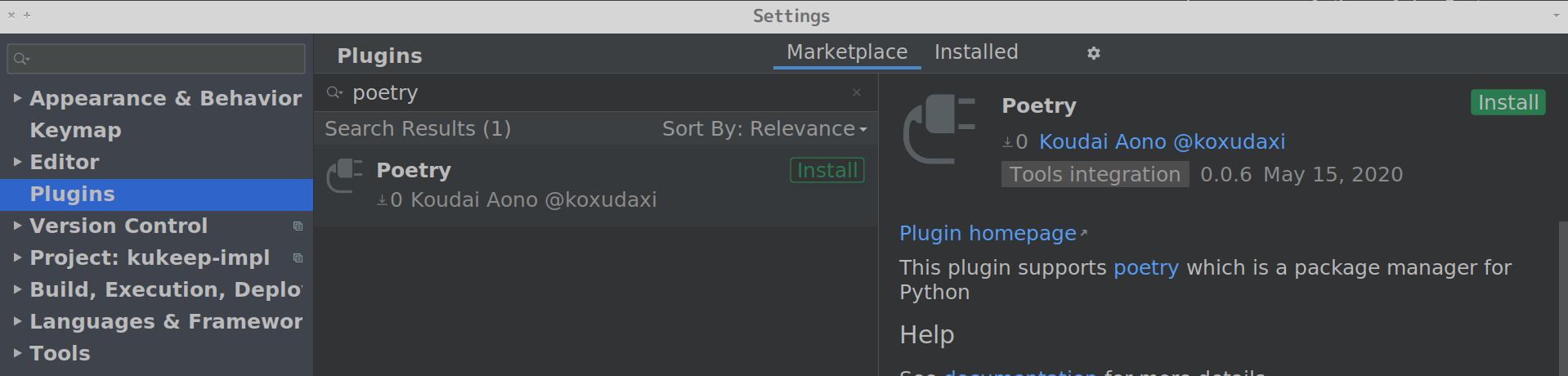Screen dimensions: 1568x376
Task: Click version 0.0.6 text
Action: (1225, 175)
